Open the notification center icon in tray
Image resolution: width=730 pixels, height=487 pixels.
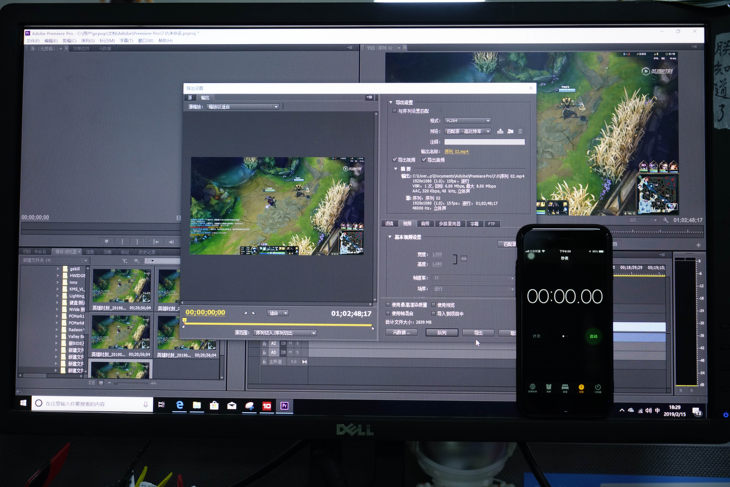tap(697, 411)
